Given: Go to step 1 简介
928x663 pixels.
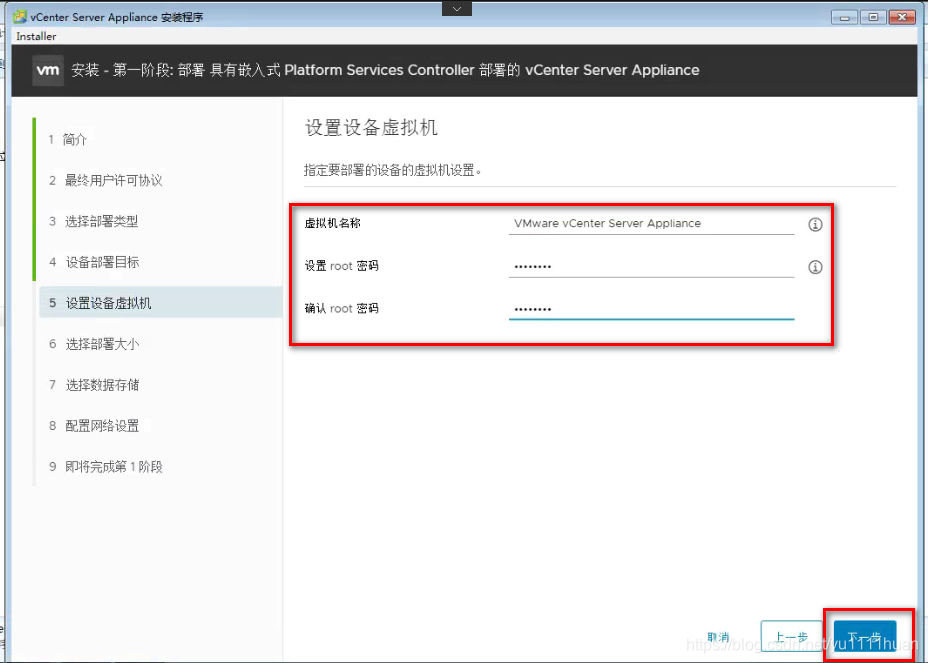Looking at the screenshot, I should [x=67, y=139].
